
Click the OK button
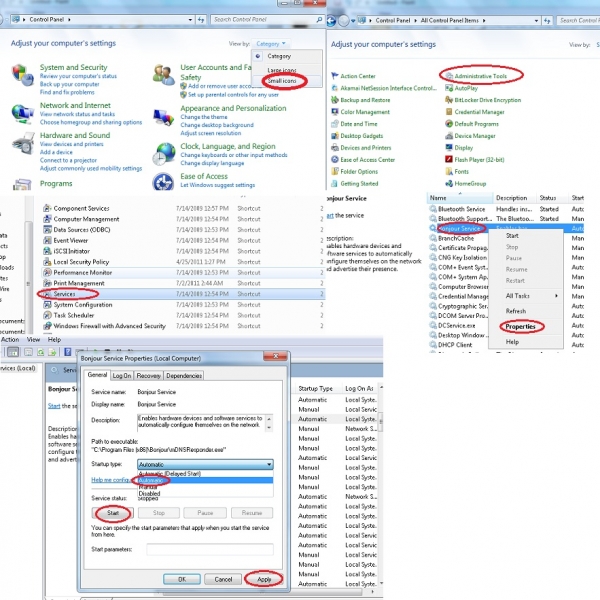(x=182, y=579)
